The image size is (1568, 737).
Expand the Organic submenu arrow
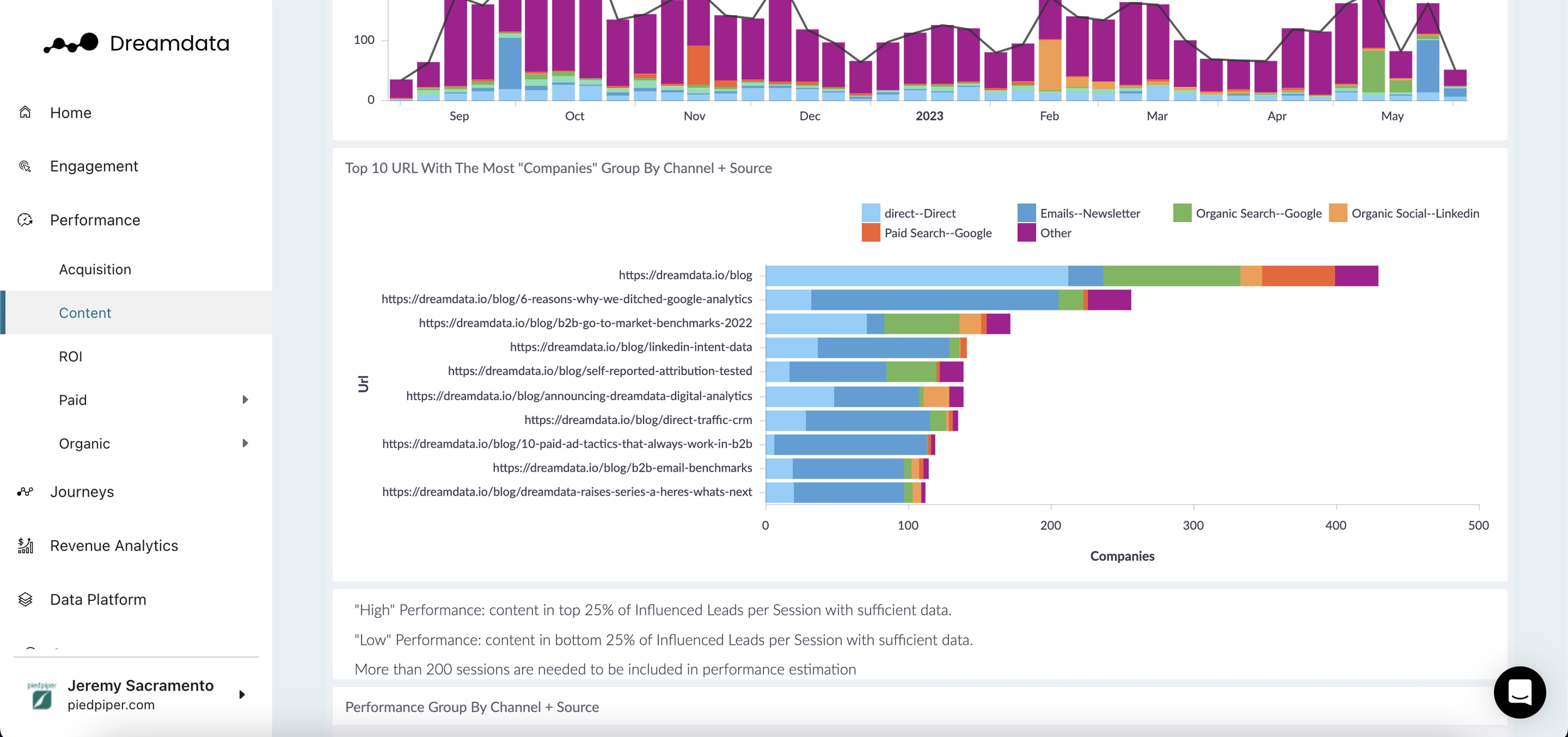245,443
